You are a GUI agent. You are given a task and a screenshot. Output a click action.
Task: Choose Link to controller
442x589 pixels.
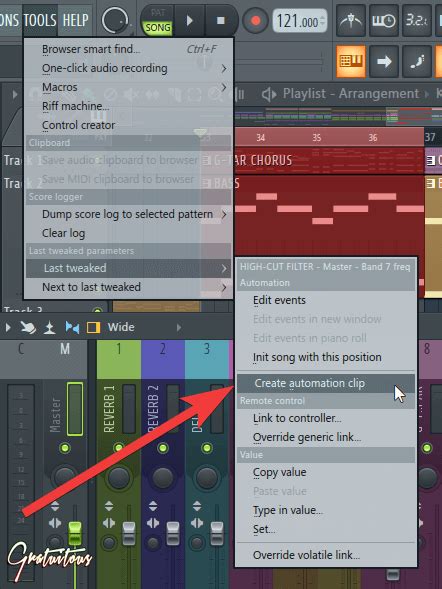tap(326, 418)
